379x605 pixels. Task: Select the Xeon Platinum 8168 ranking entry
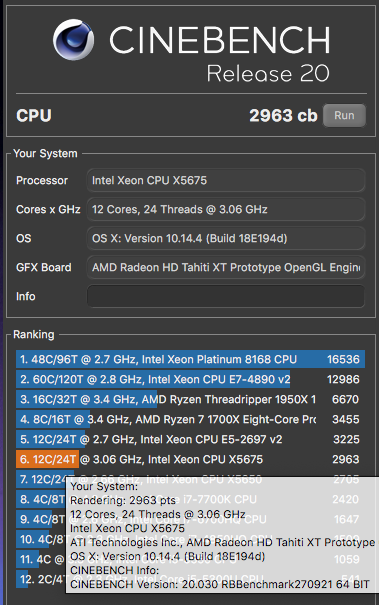pyautogui.click(x=190, y=359)
